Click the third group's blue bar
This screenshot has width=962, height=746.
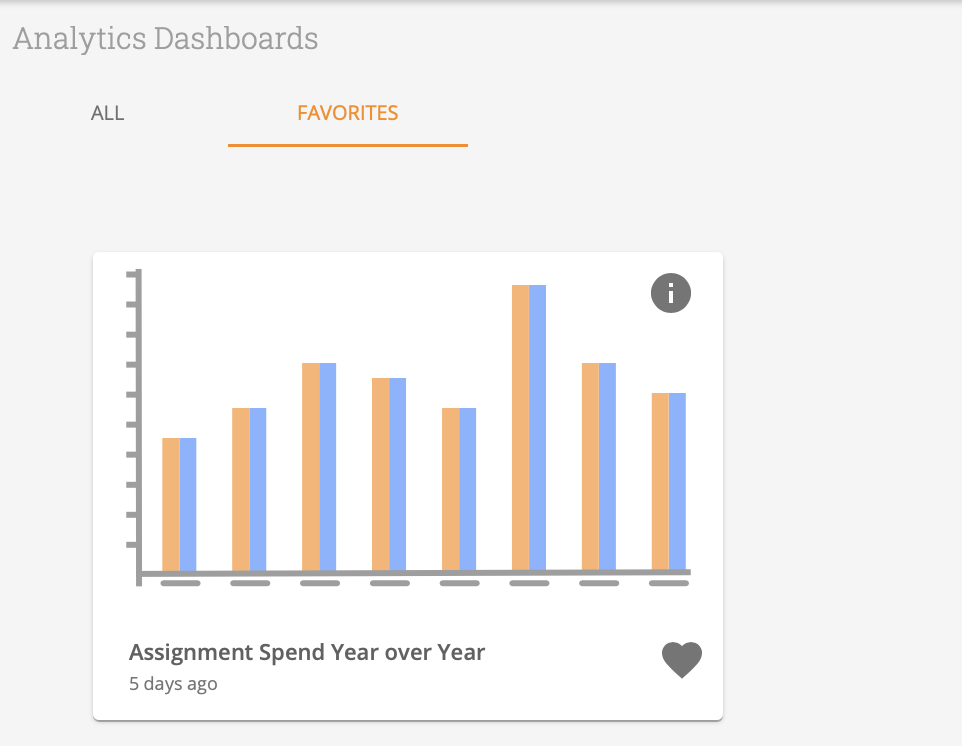(328, 466)
